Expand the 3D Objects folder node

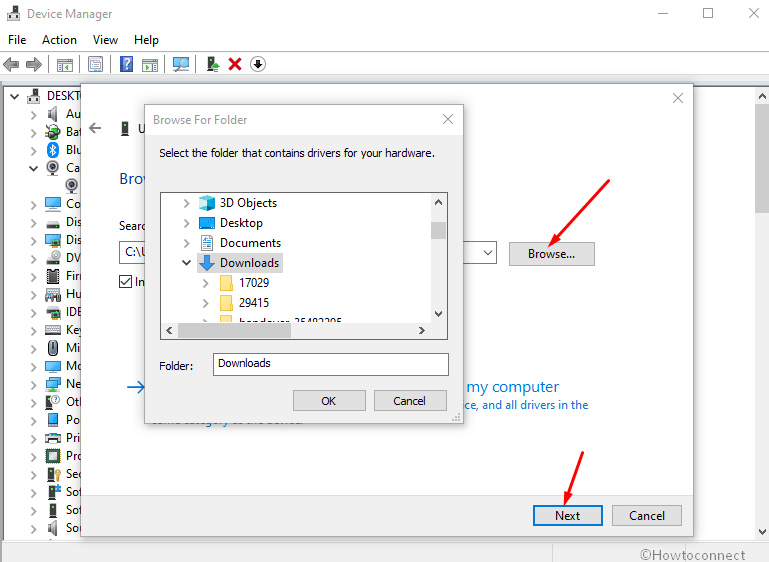click(186, 203)
